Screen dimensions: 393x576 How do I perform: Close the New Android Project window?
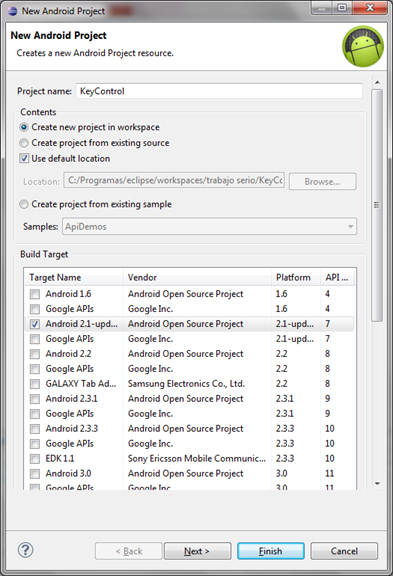pyautogui.click(x=370, y=8)
